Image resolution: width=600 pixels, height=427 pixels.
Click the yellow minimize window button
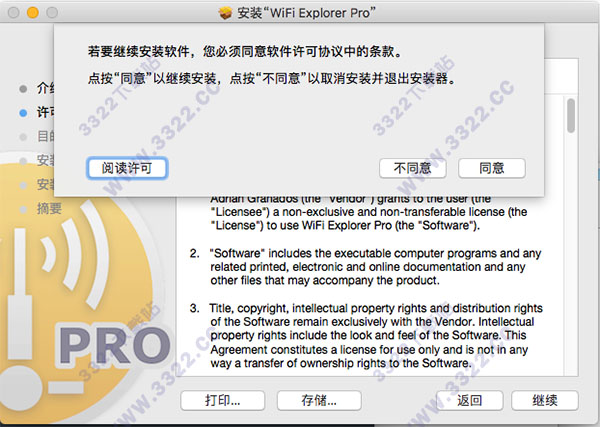pyautogui.click(x=33, y=13)
